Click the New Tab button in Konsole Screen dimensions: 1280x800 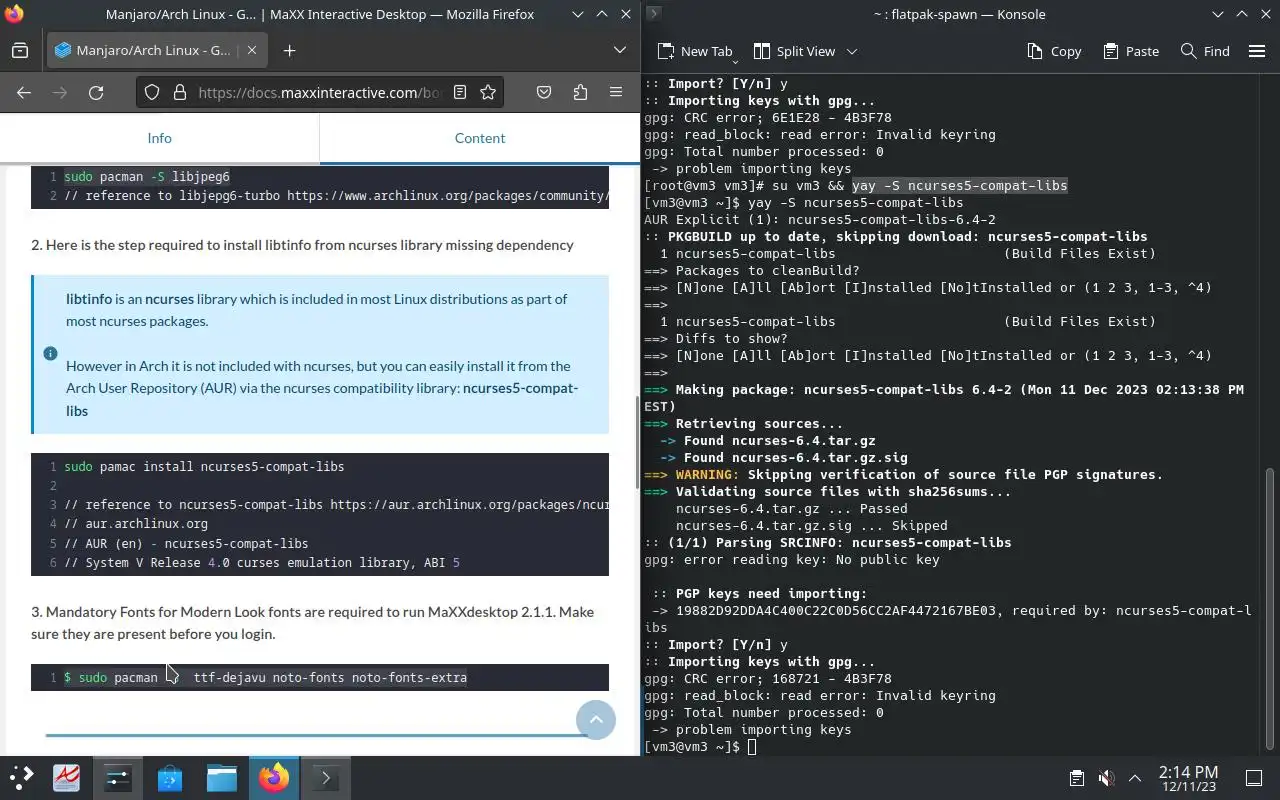695,51
